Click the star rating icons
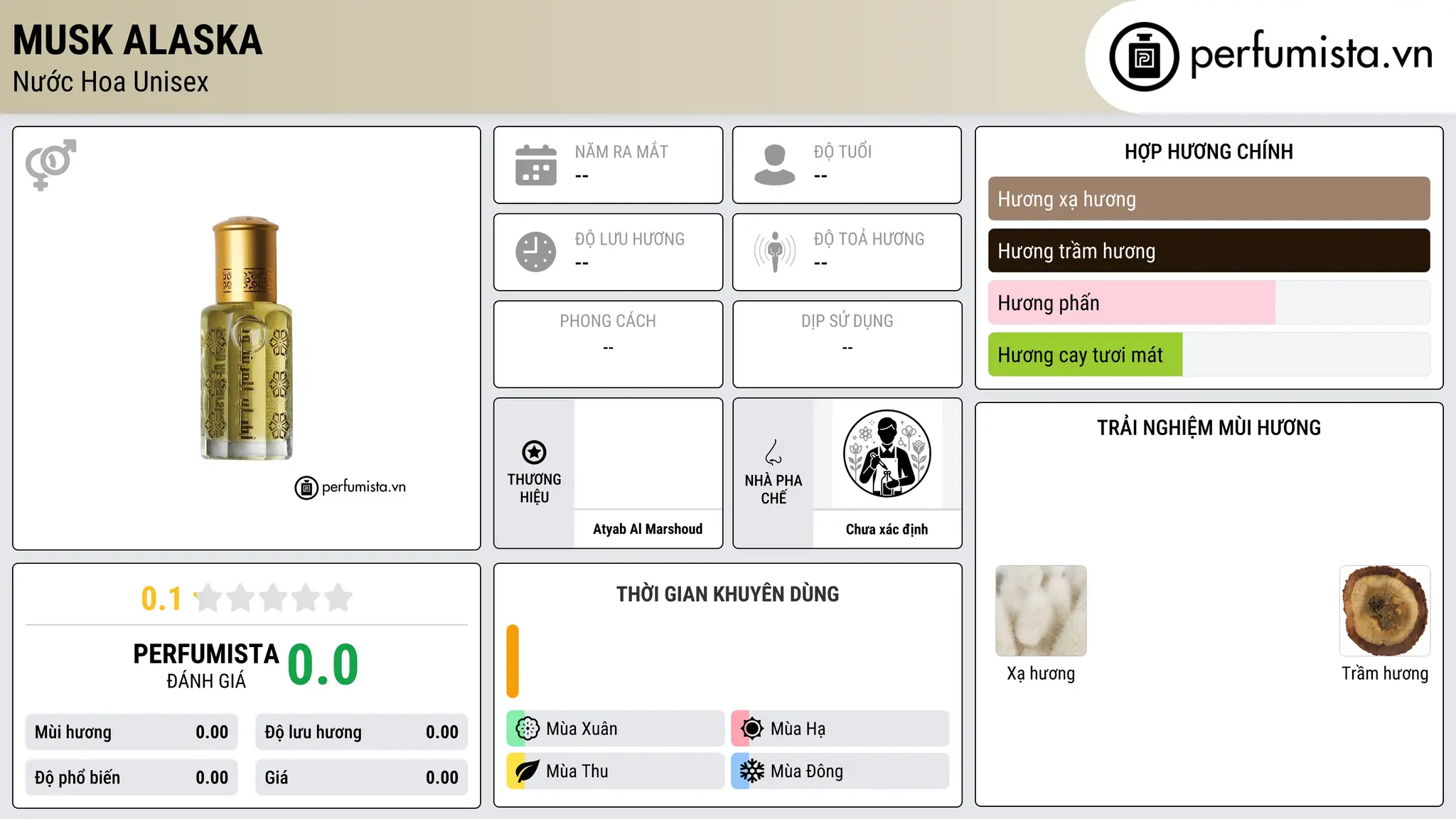Screen dimensions: 1456x819 point(274,598)
